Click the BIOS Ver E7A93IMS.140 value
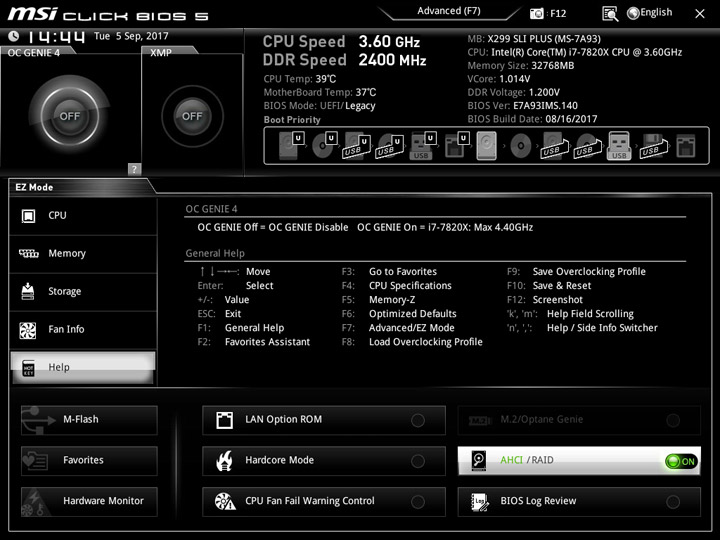Screen dimensions: 720x540 [546, 106]
